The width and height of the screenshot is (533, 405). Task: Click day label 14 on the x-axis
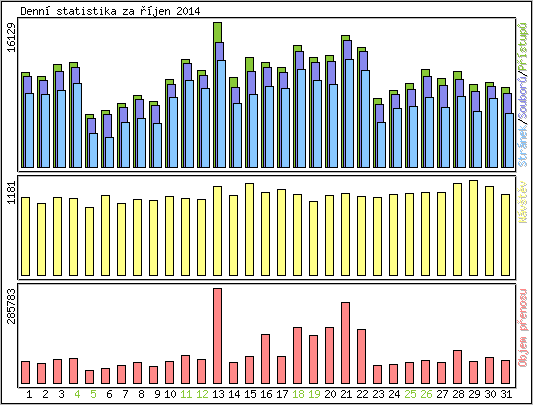(234, 394)
